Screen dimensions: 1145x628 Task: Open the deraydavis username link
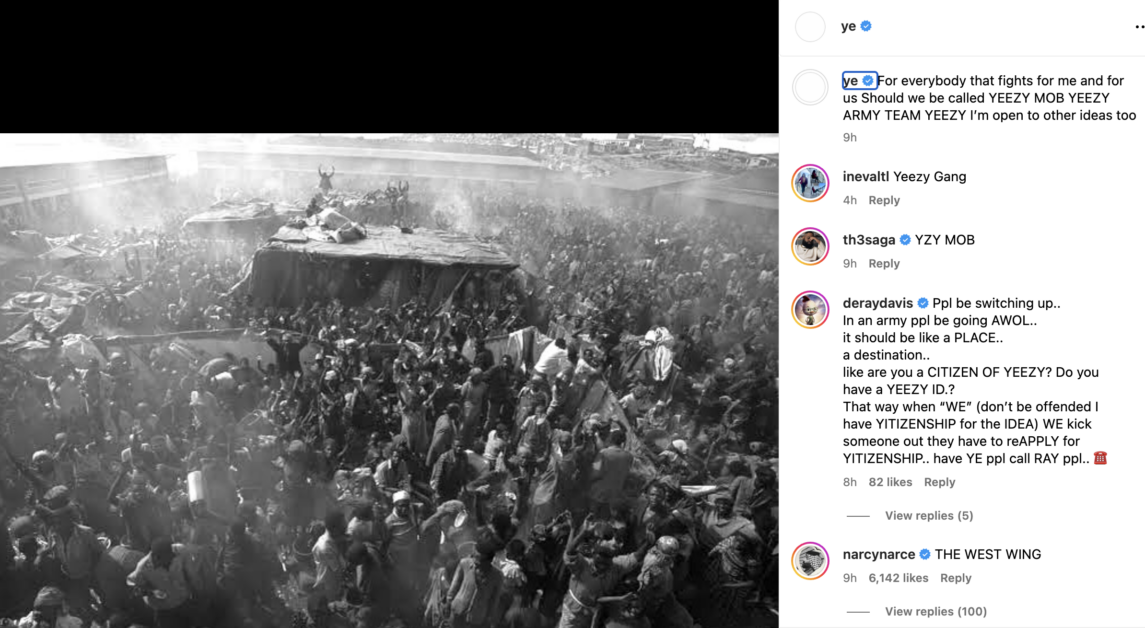coord(878,303)
